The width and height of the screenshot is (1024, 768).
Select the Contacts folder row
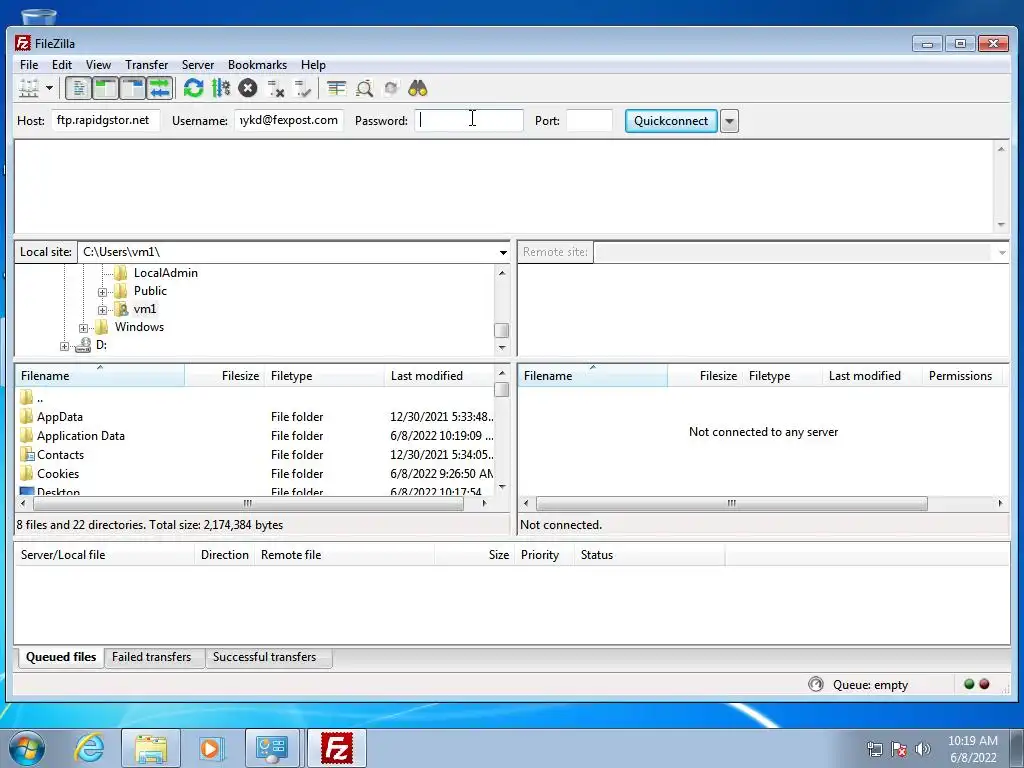[255, 455]
